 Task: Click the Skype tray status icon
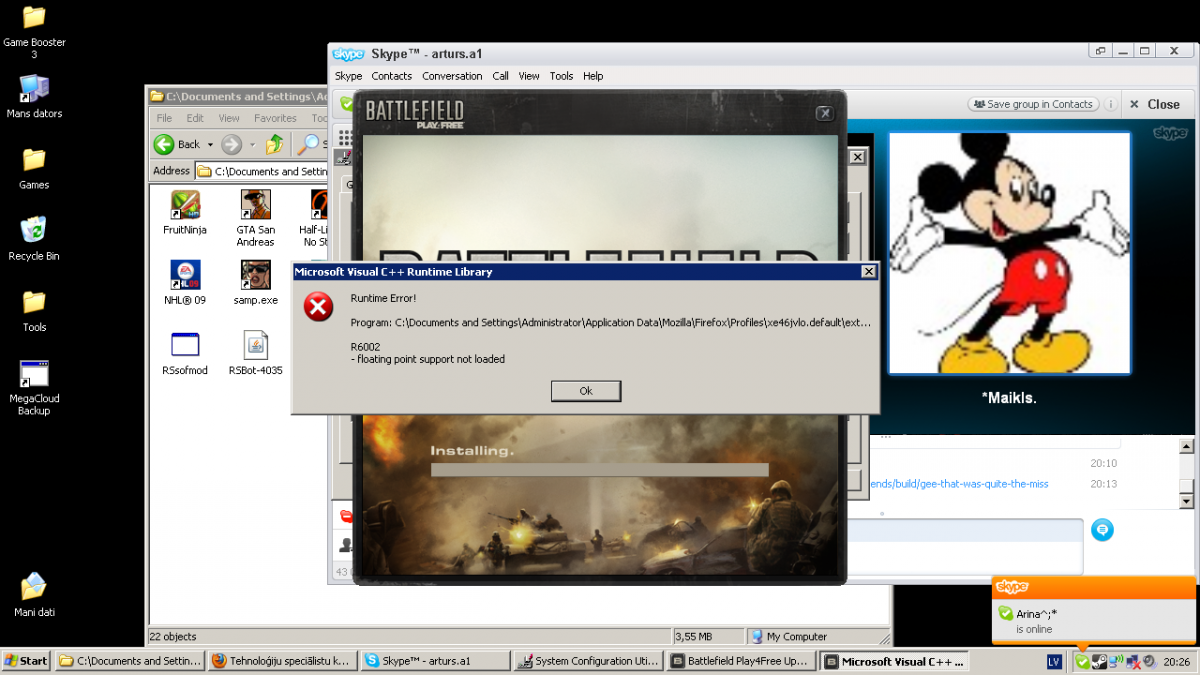click(1082, 661)
